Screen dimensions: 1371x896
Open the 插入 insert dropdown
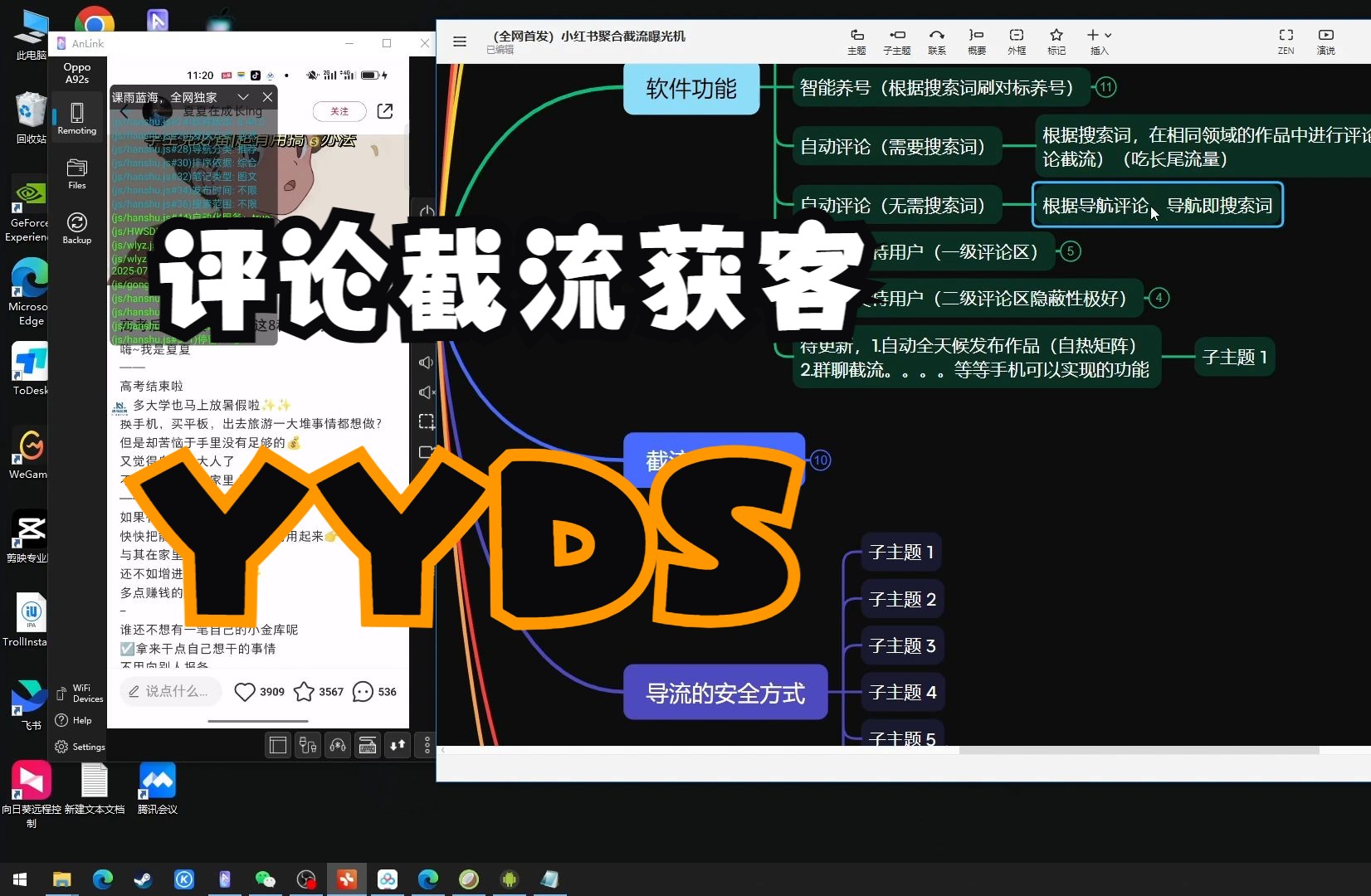pyautogui.click(x=1100, y=41)
